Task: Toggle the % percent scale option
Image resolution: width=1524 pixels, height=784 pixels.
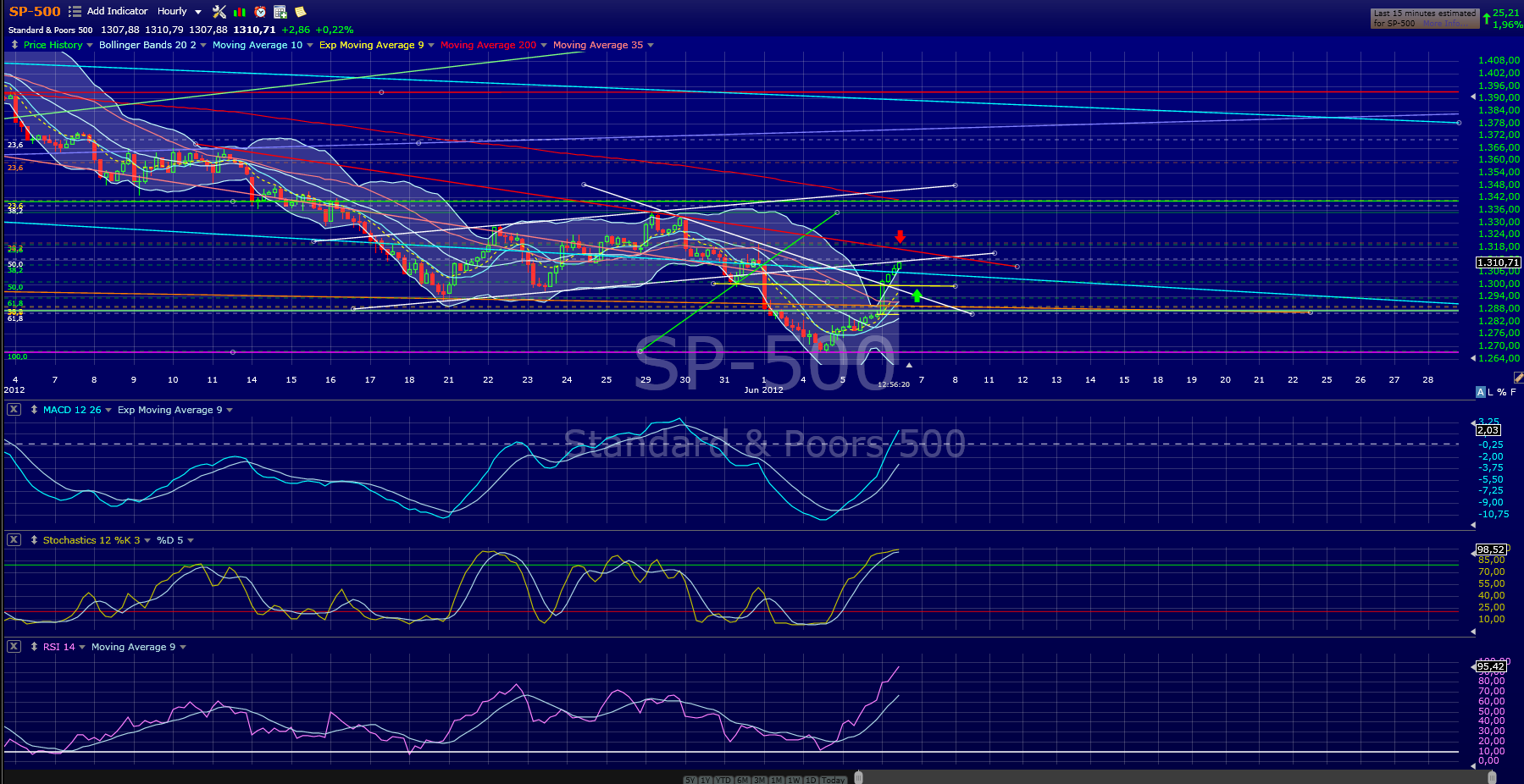Action: pos(1502,392)
